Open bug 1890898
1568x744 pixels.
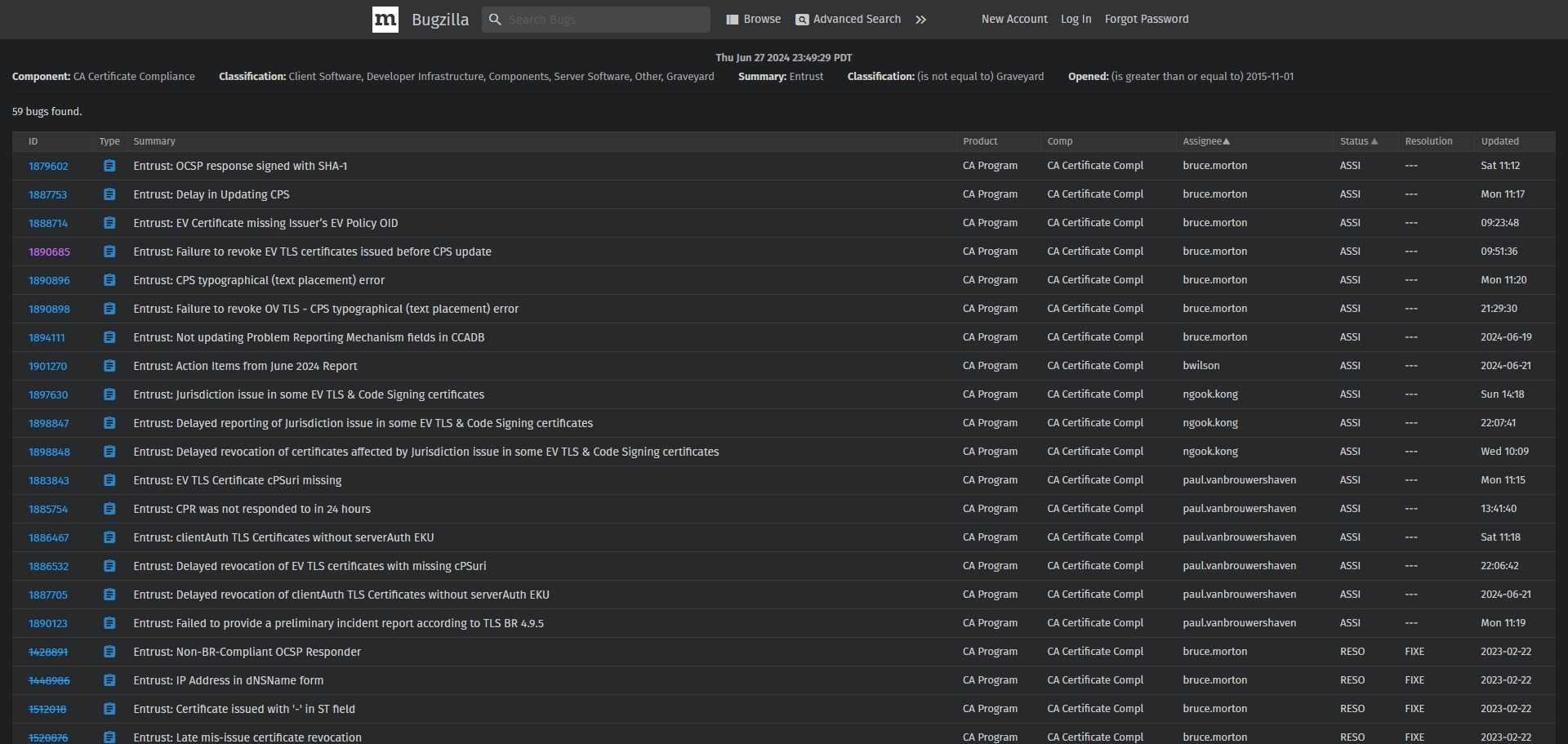tap(49, 310)
